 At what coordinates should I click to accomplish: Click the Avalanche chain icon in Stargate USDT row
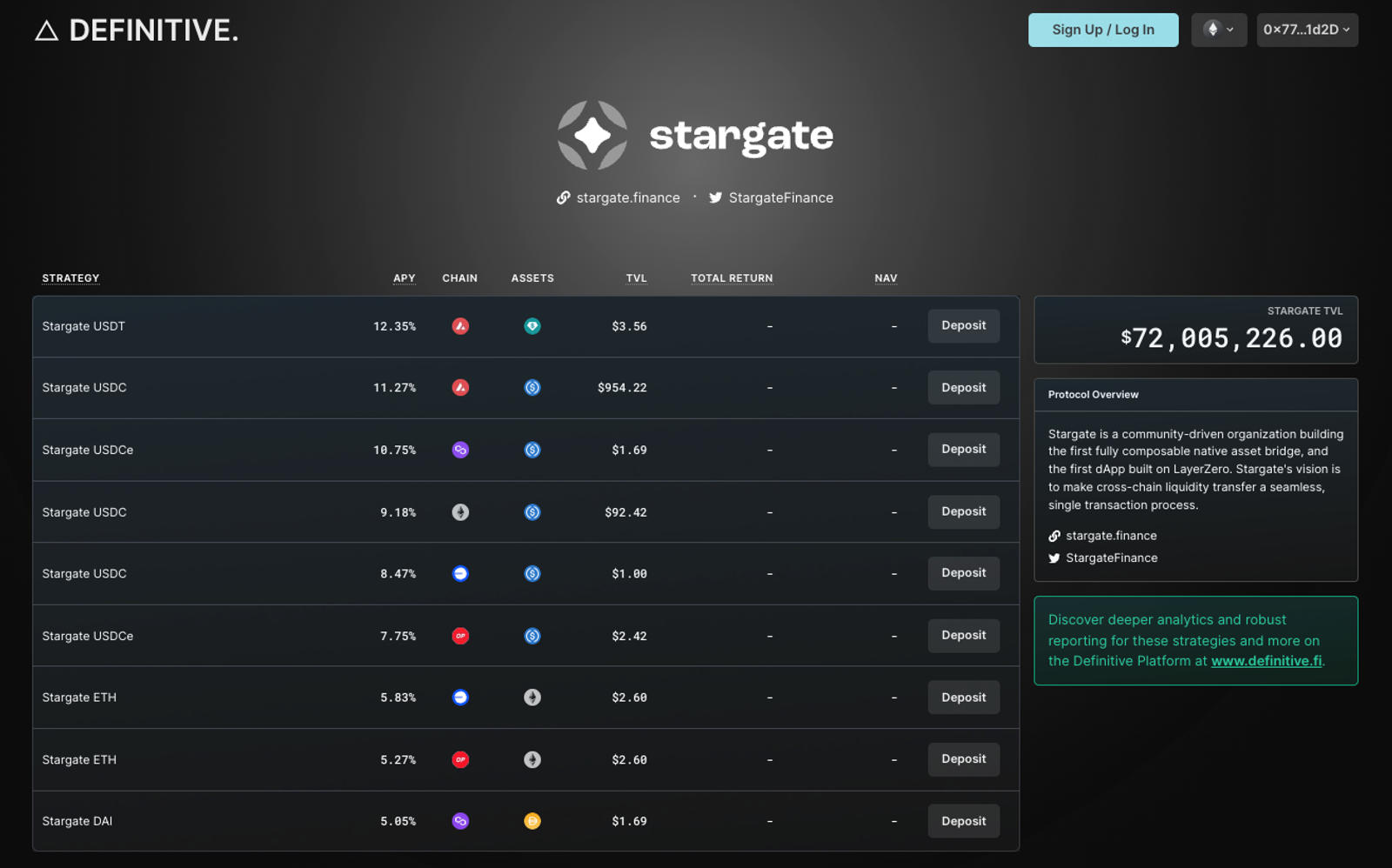click(460, 326)
